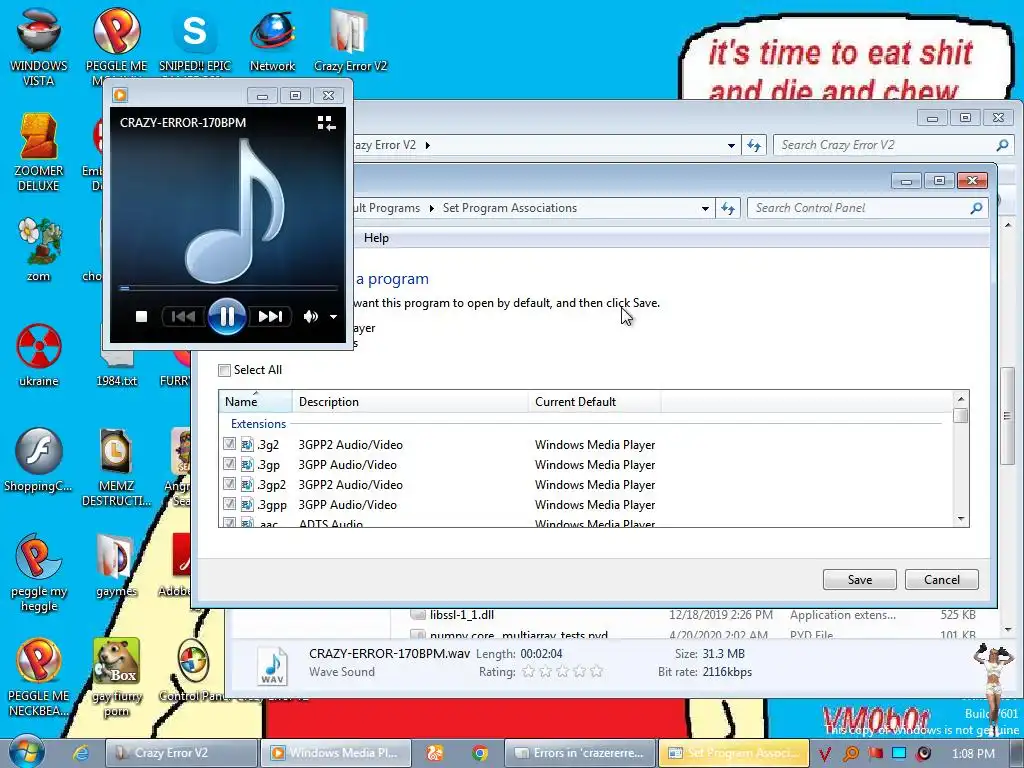
Task: Click the Search Control Panel field
Action: (x=866, y=208)
